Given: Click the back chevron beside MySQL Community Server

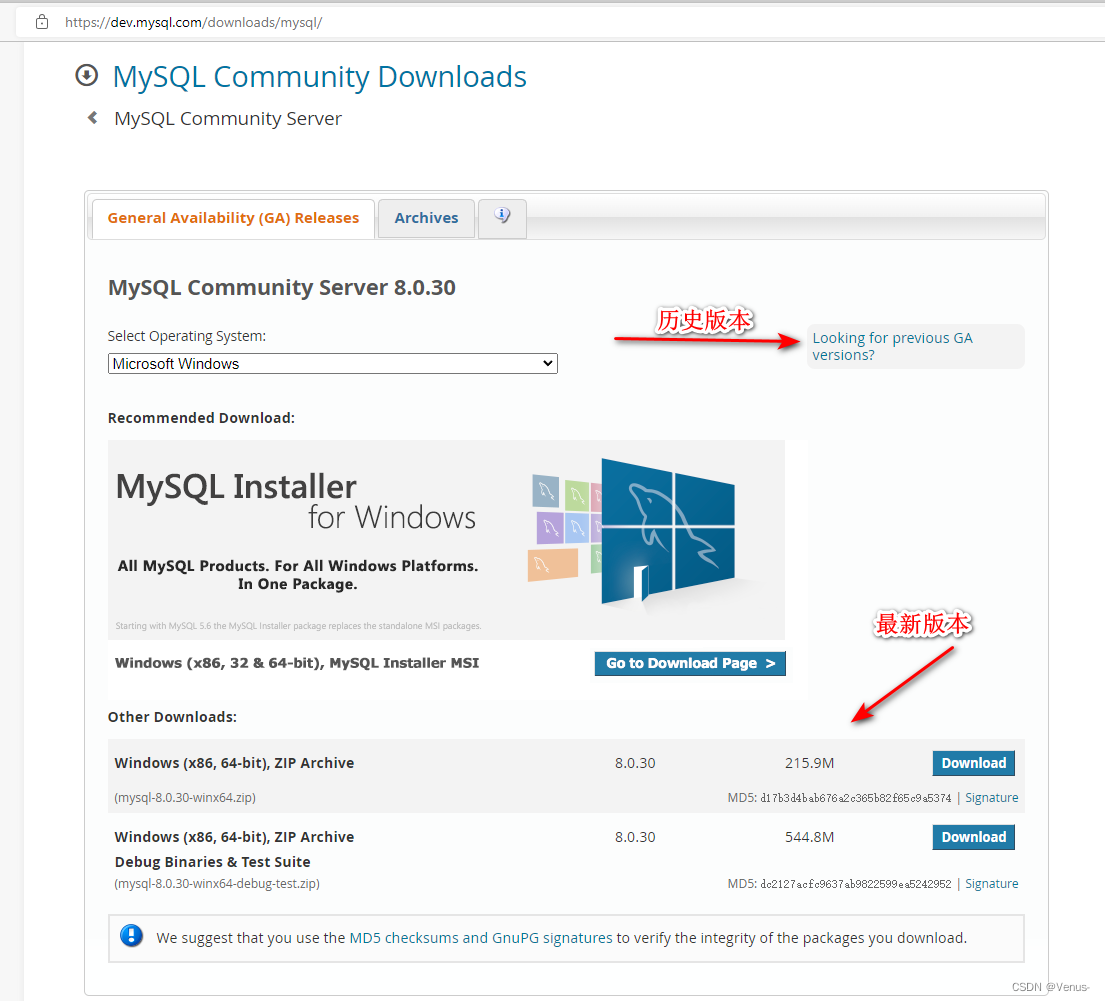Looking at the screenshot, I should pyautogui.click(x=92, y=118).
